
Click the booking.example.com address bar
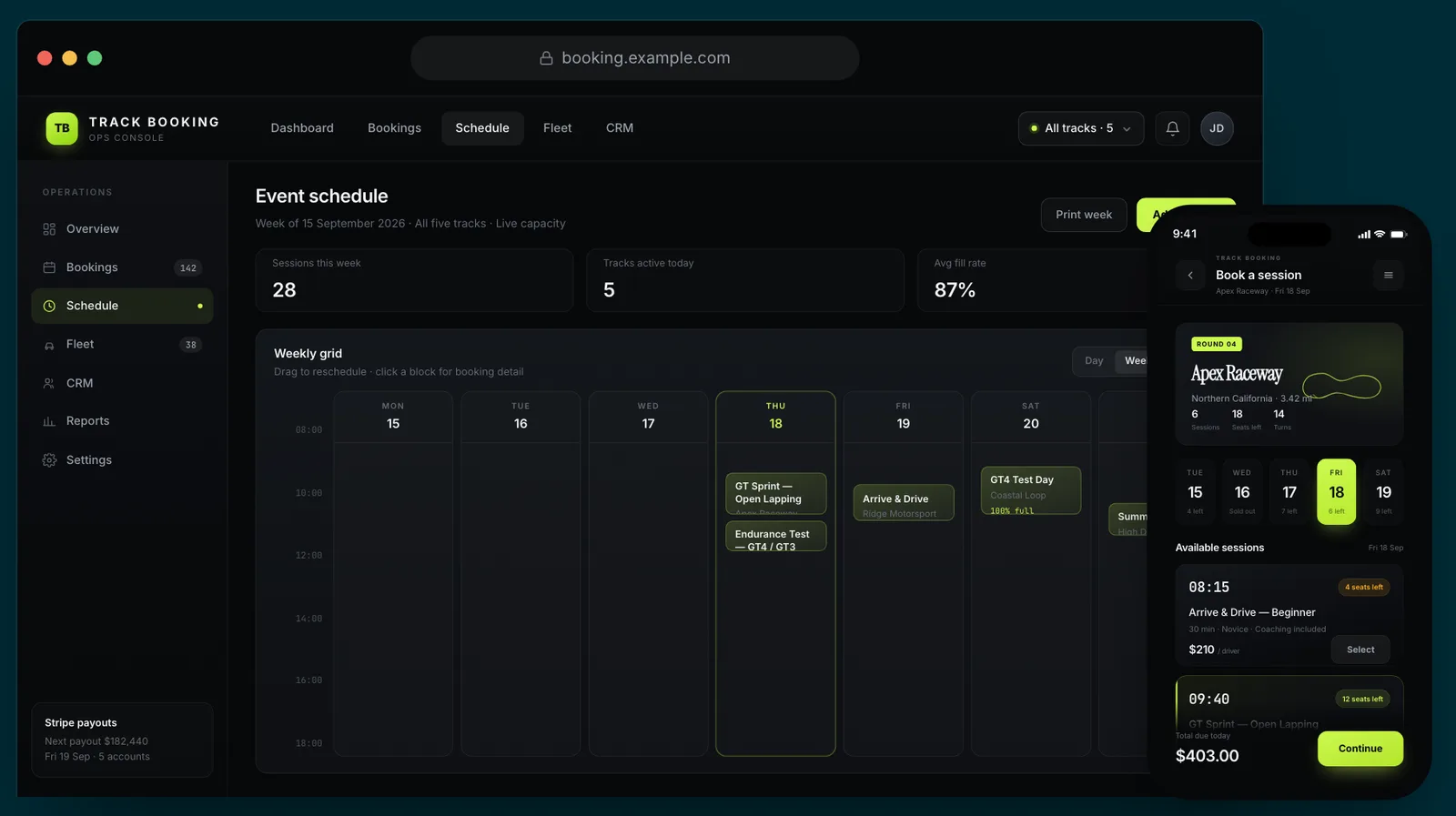[x=635, y=58]
